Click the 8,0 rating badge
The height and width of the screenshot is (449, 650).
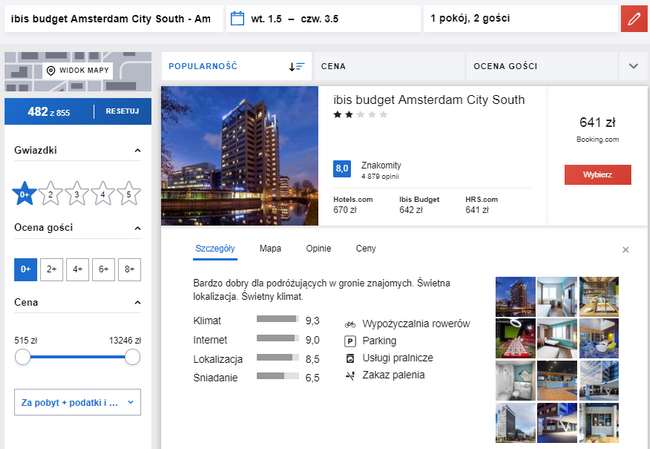tap(342, 169)
